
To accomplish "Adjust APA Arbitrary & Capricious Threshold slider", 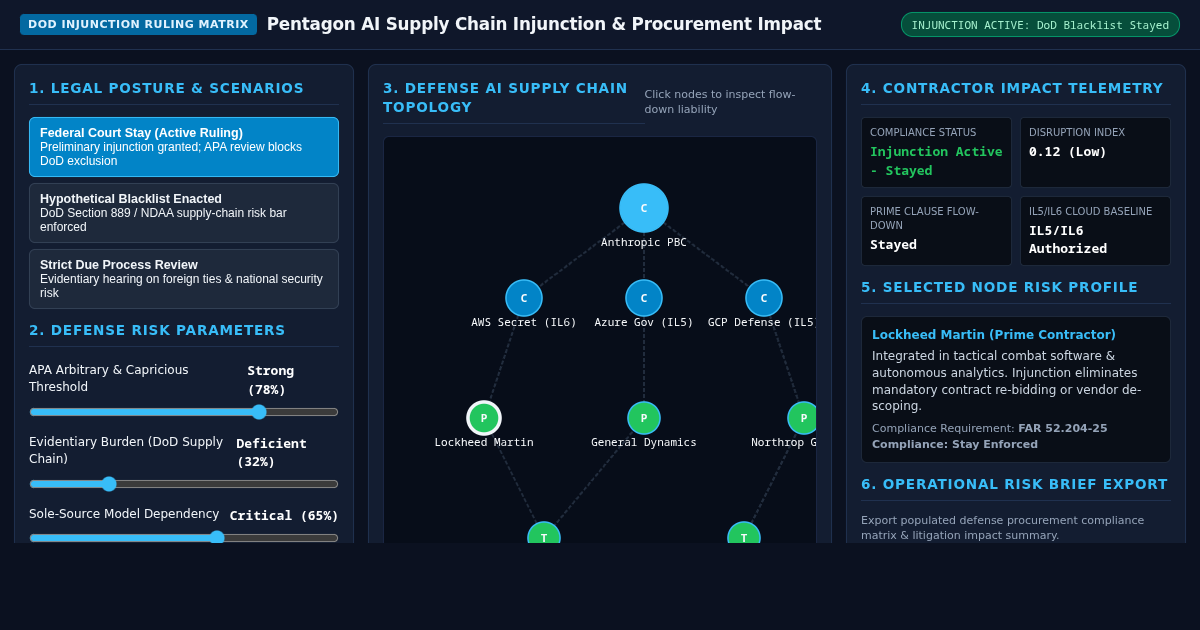I will 184,412.
